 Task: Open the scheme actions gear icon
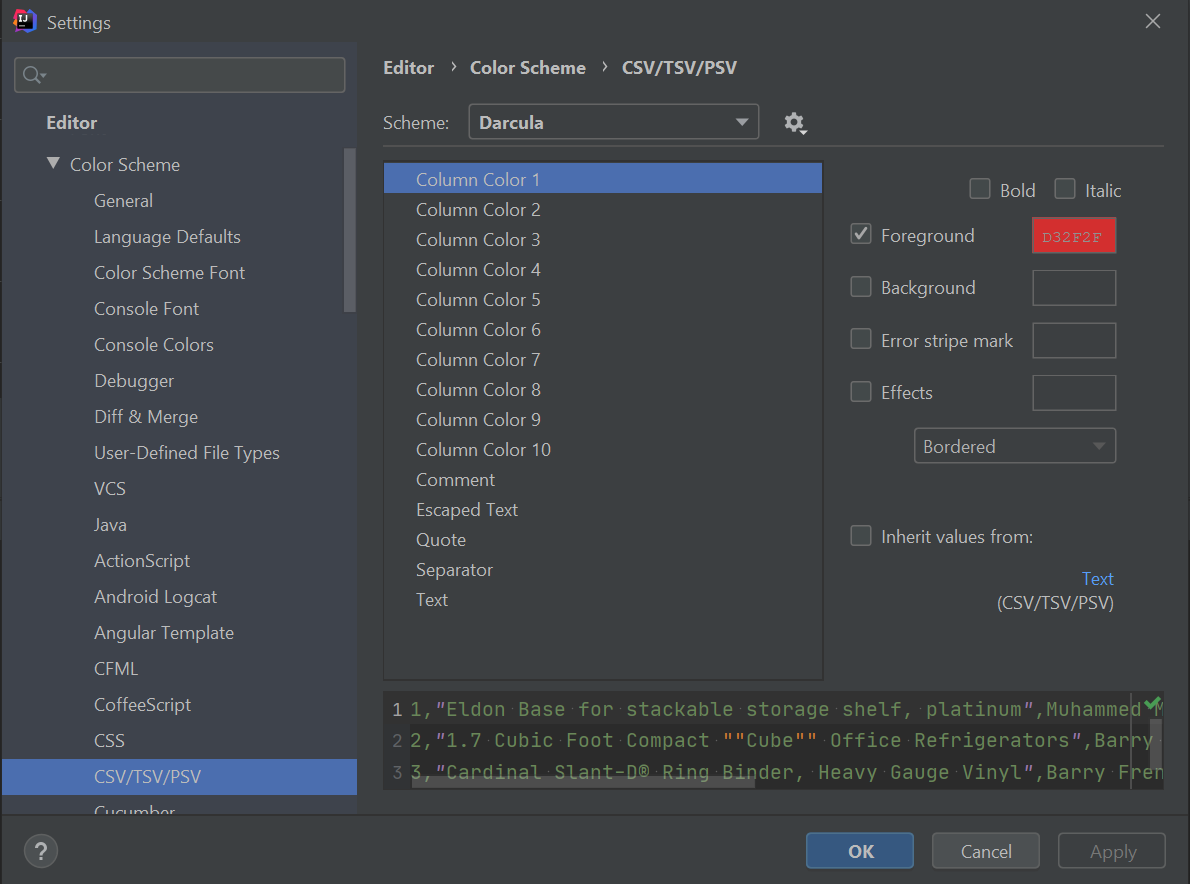point(795,123)
